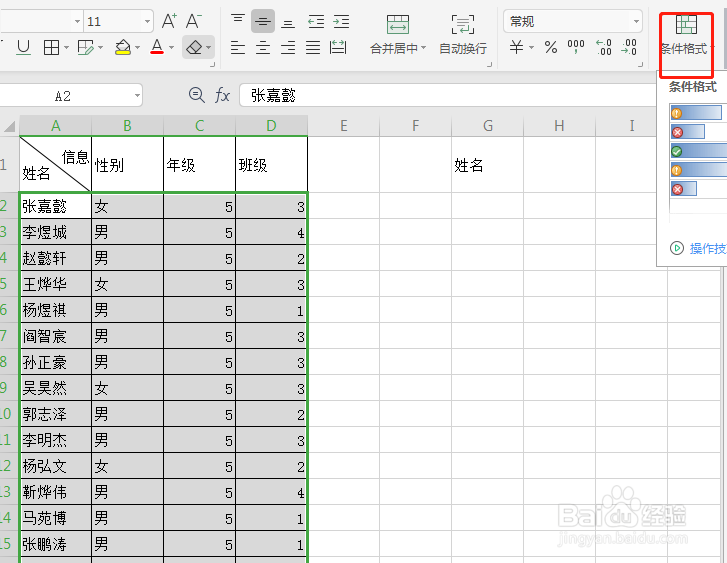Viewport: 727px width, 563px height.
Task: Apply the red font color
Action: click(x=157, y=47)
